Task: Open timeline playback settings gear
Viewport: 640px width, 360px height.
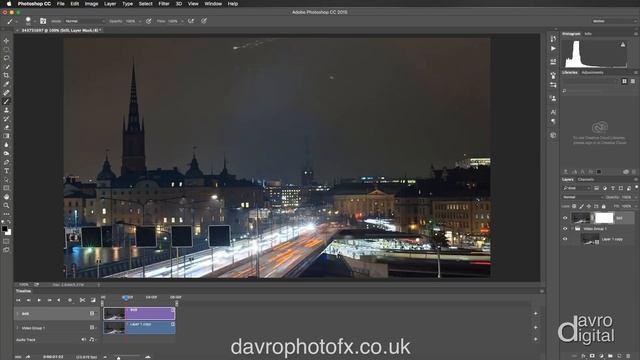Action: [x=70, y=300]
